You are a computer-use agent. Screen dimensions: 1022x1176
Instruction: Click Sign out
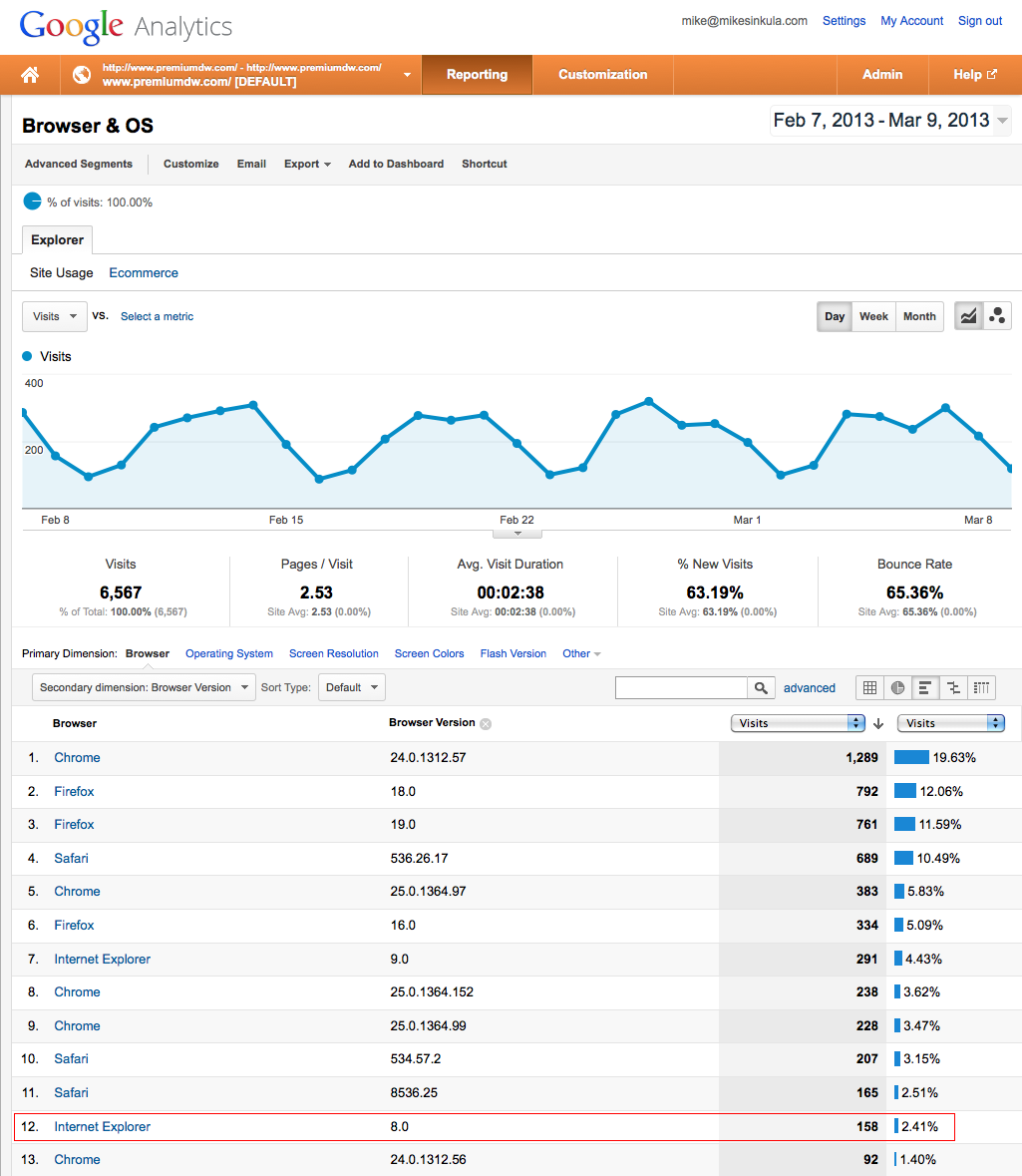(980, 21)
